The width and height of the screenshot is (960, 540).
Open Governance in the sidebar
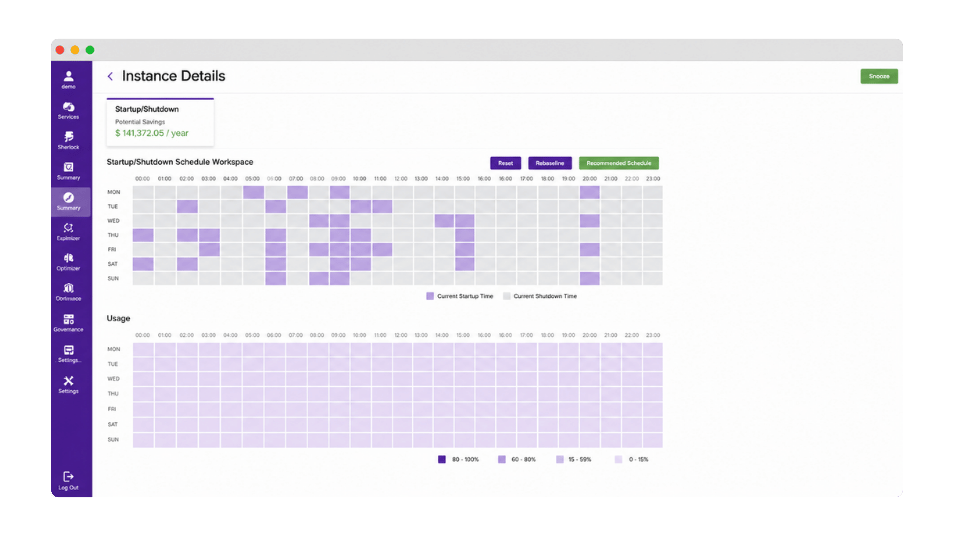coord(69,319)
